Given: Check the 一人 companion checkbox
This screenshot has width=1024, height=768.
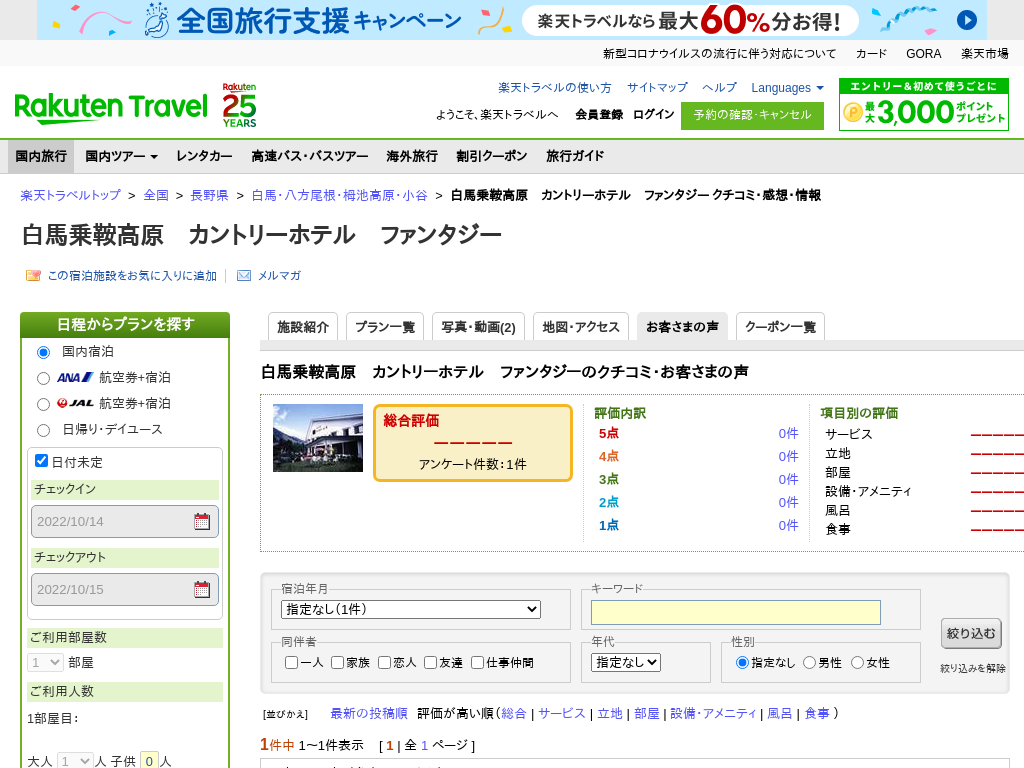Looking at the screenshot, I should 291,663.
